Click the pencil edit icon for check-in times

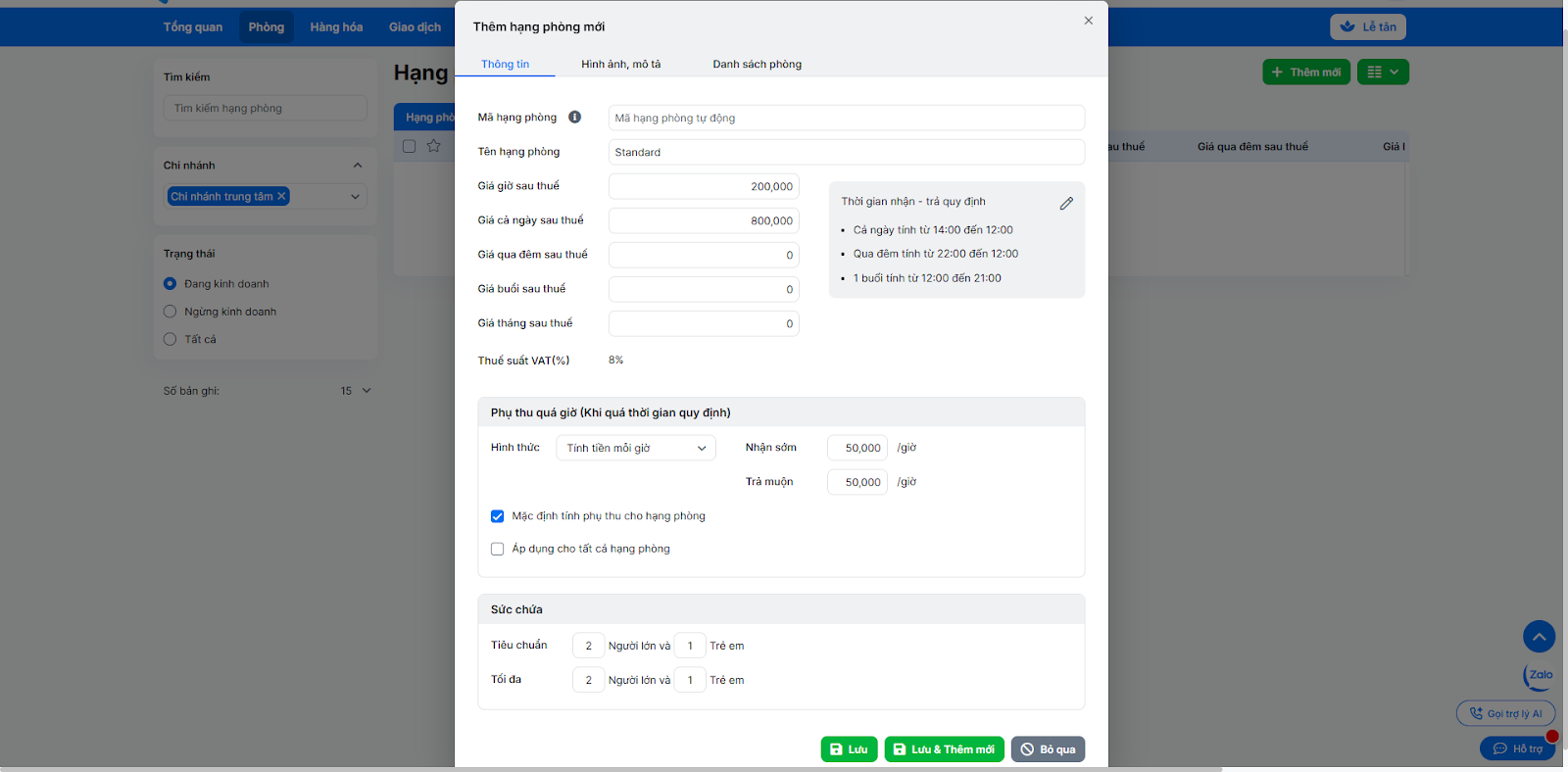point(1066,204)
